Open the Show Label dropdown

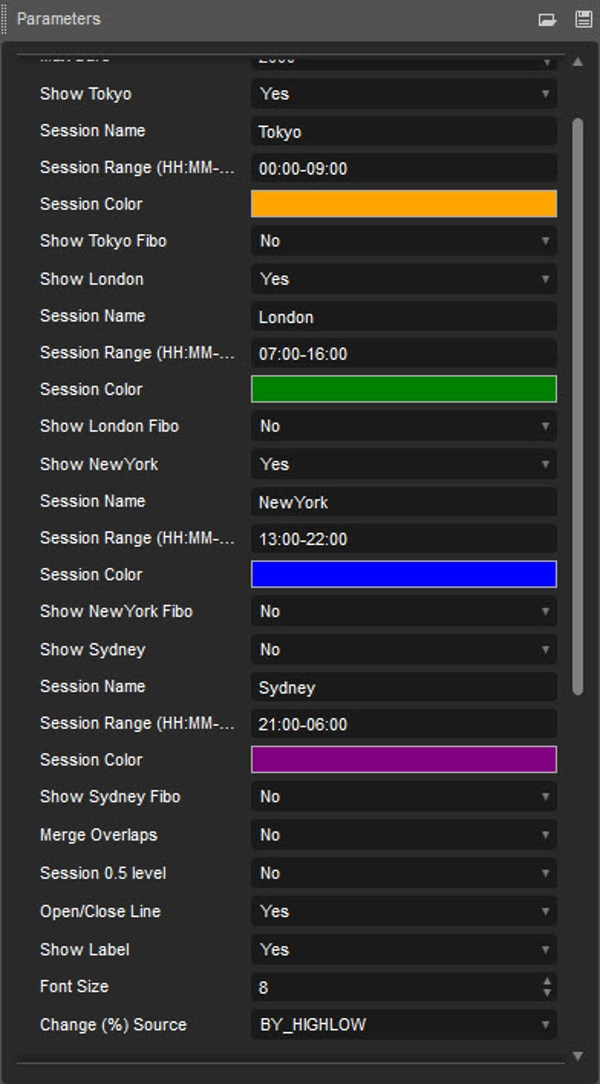pos(404,948)
